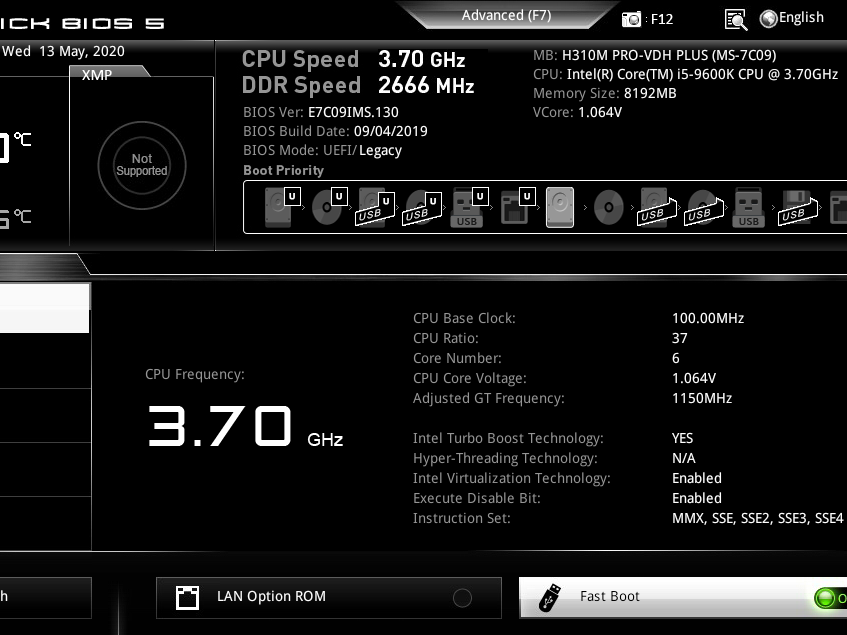The height and width of the screenshot is (635, 847).
Task: Click Adjusted GT Frequency '1150MHz'
Action: (702, 398)
